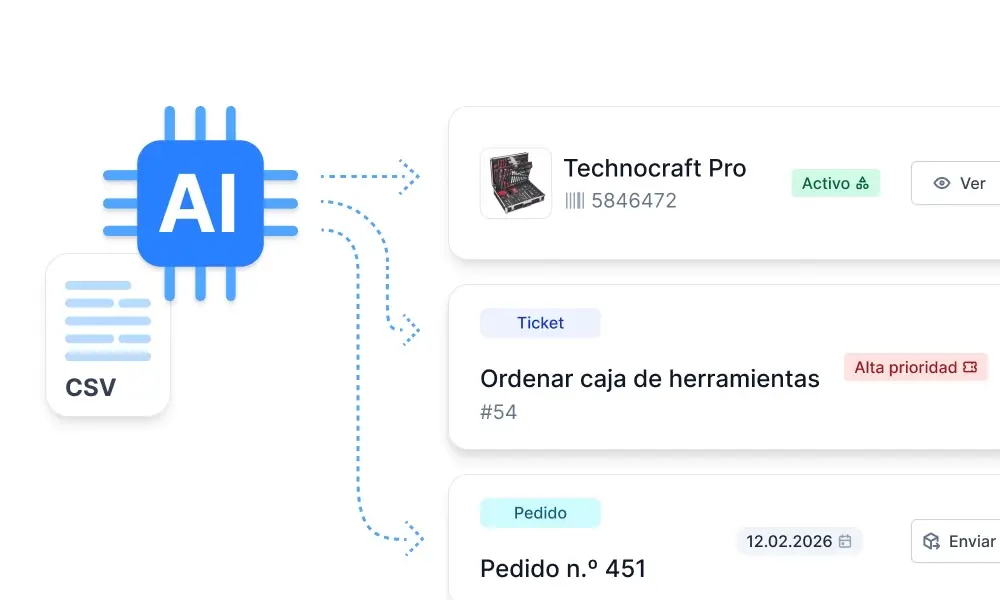Viewport: 1000px width, 600px height.
Task: Open the 12.02.2026 date picker
Action: pyautogui.click(x=799, y=541)
